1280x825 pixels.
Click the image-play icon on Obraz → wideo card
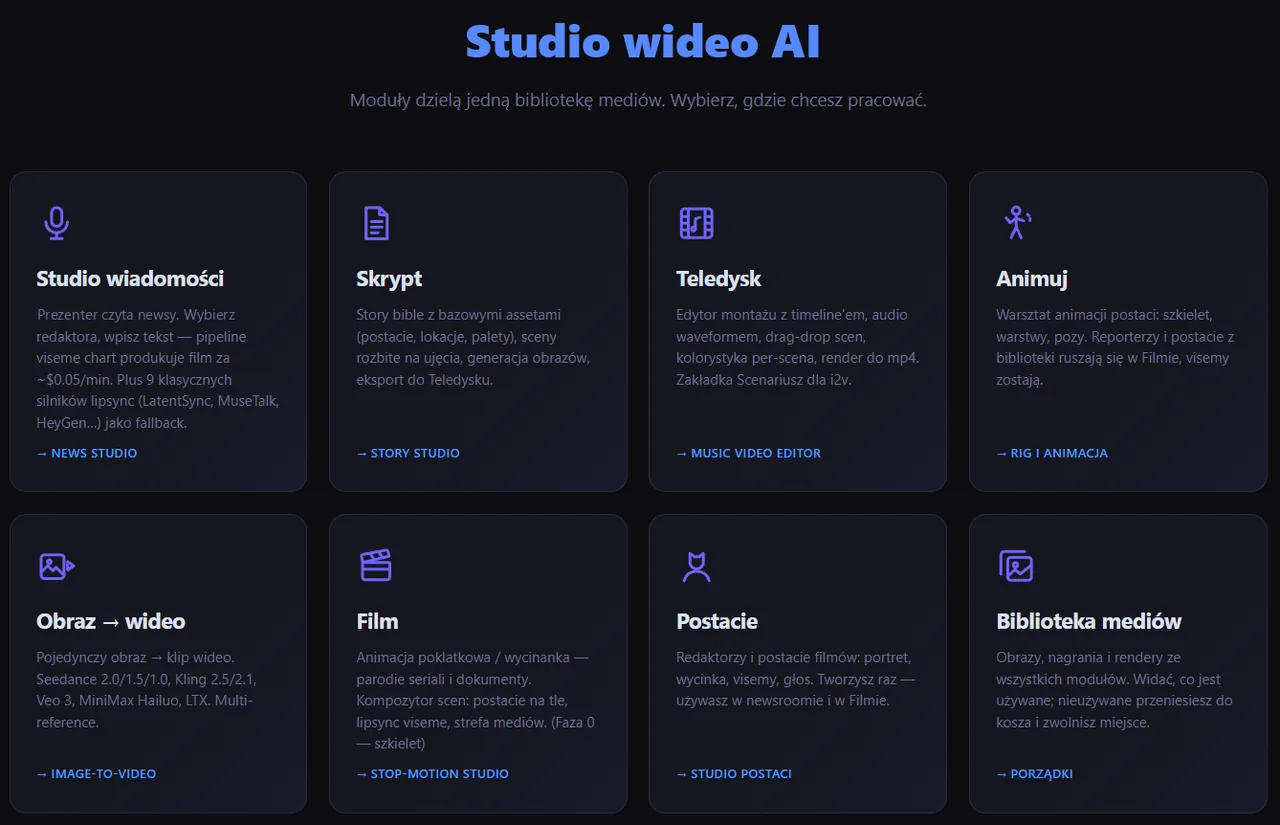[57, 566]
